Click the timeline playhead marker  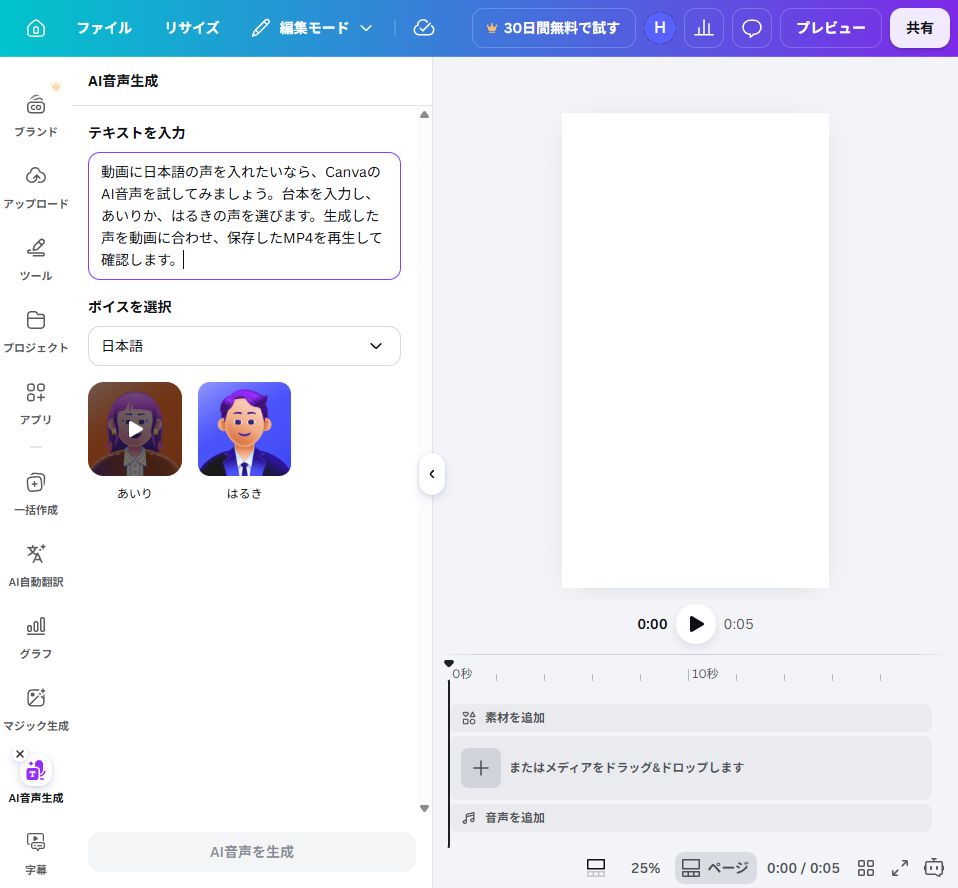tap(449, 664)
